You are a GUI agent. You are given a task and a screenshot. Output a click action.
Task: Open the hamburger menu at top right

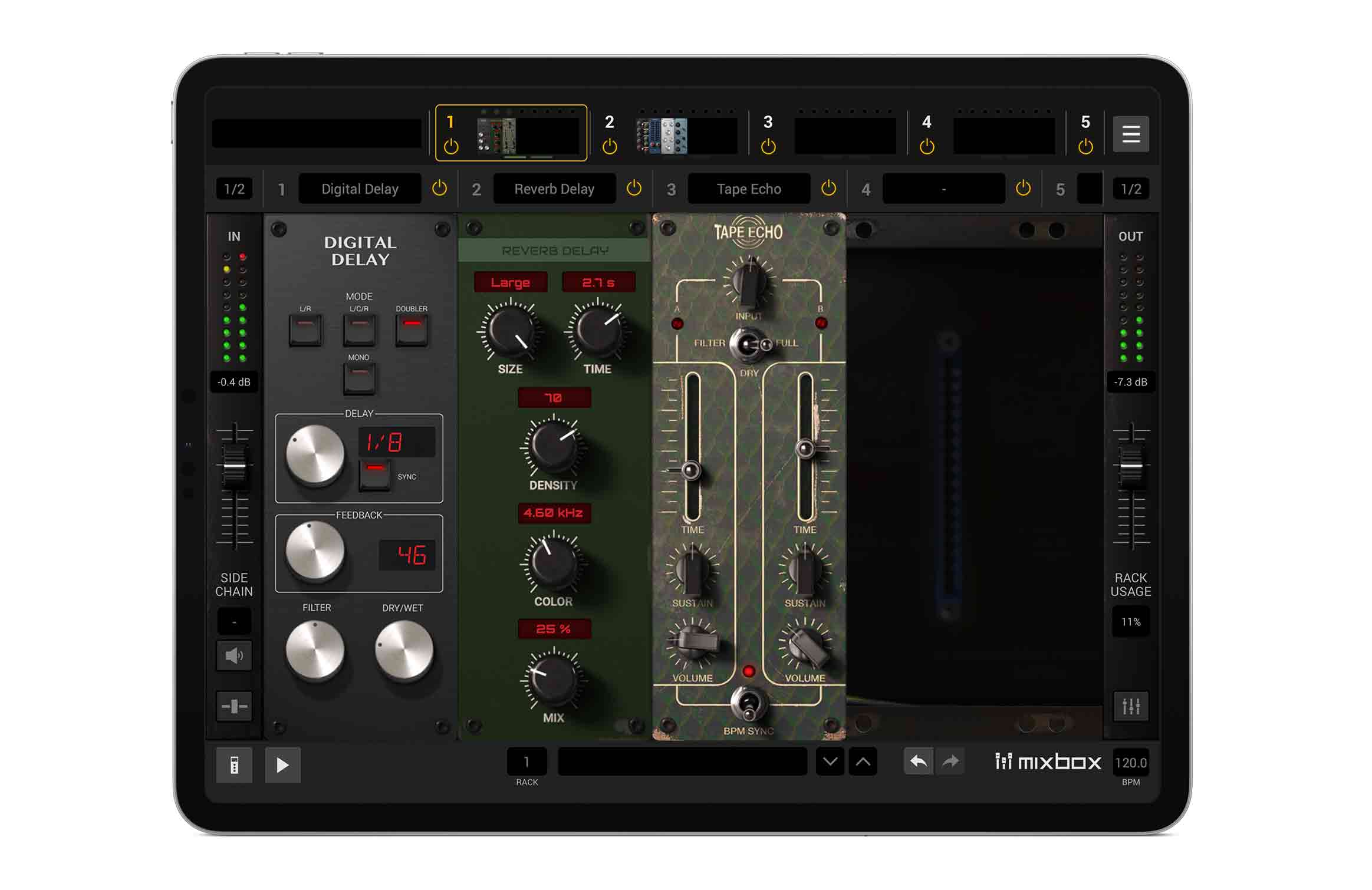(x=1130, y=134)
